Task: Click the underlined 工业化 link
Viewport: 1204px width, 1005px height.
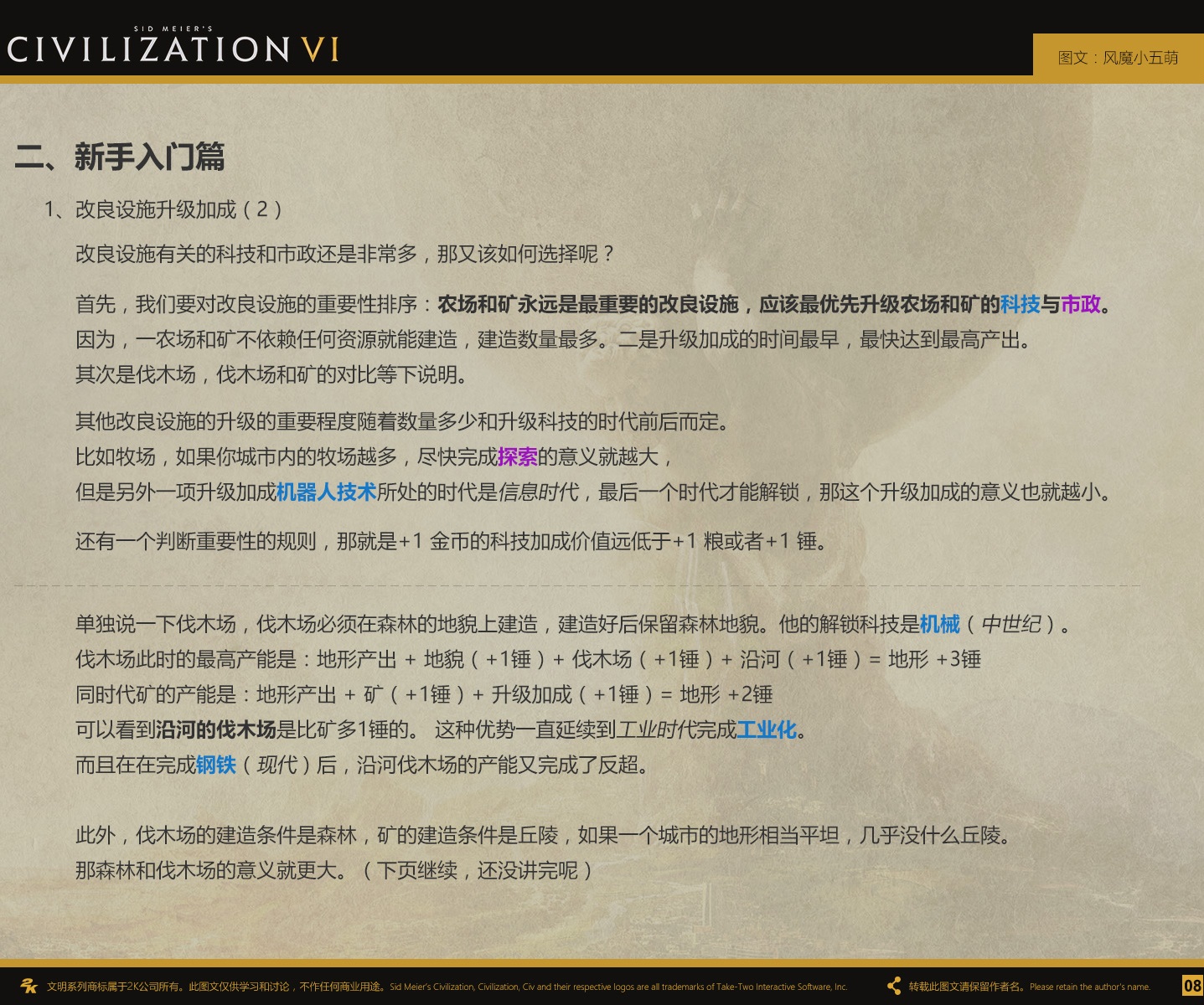Action: (x=766, y=729)
